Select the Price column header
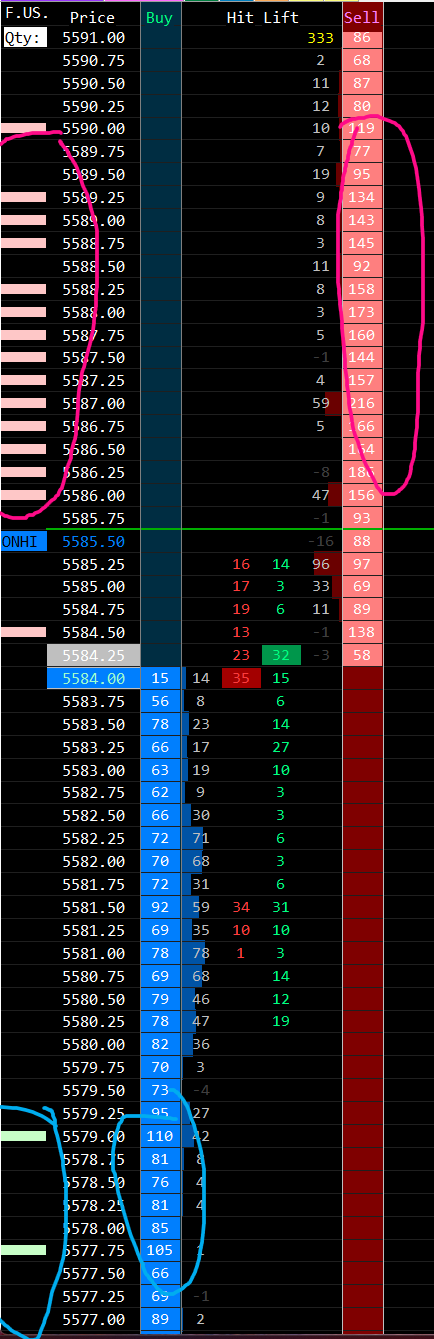434x1339 pixels. pos(93,17)
